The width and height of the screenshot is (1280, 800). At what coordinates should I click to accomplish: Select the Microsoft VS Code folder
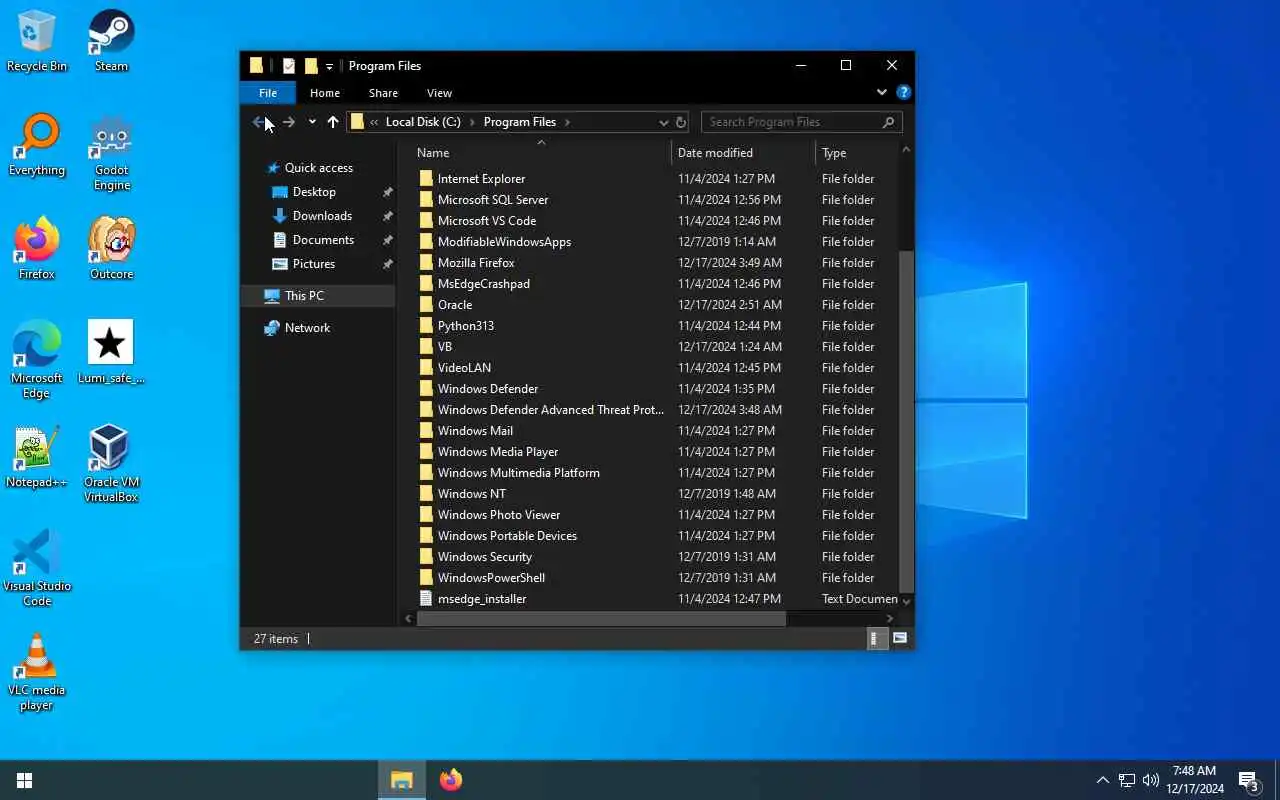coord(487,221)
